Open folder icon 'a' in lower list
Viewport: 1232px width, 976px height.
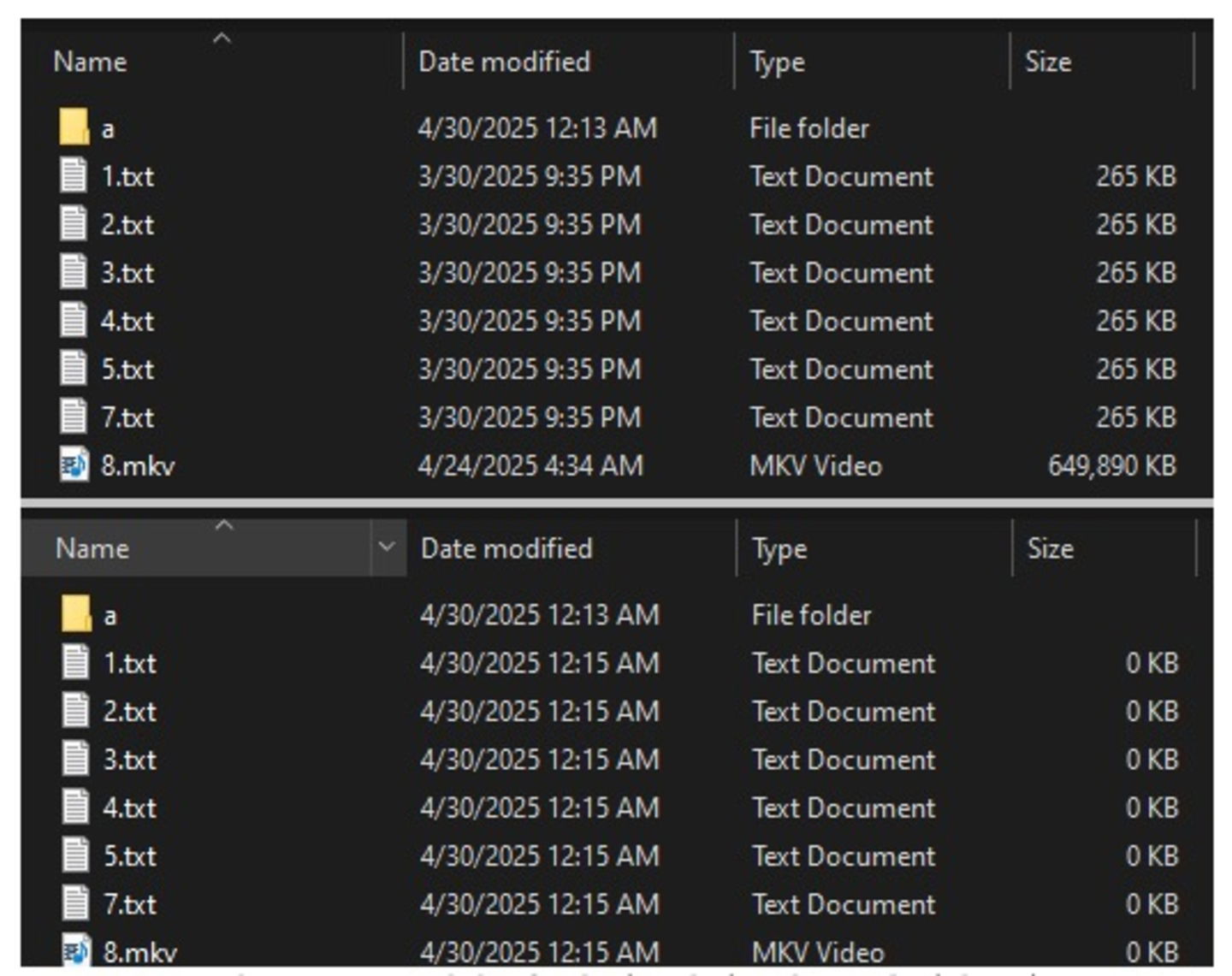[x=76, y=614]
